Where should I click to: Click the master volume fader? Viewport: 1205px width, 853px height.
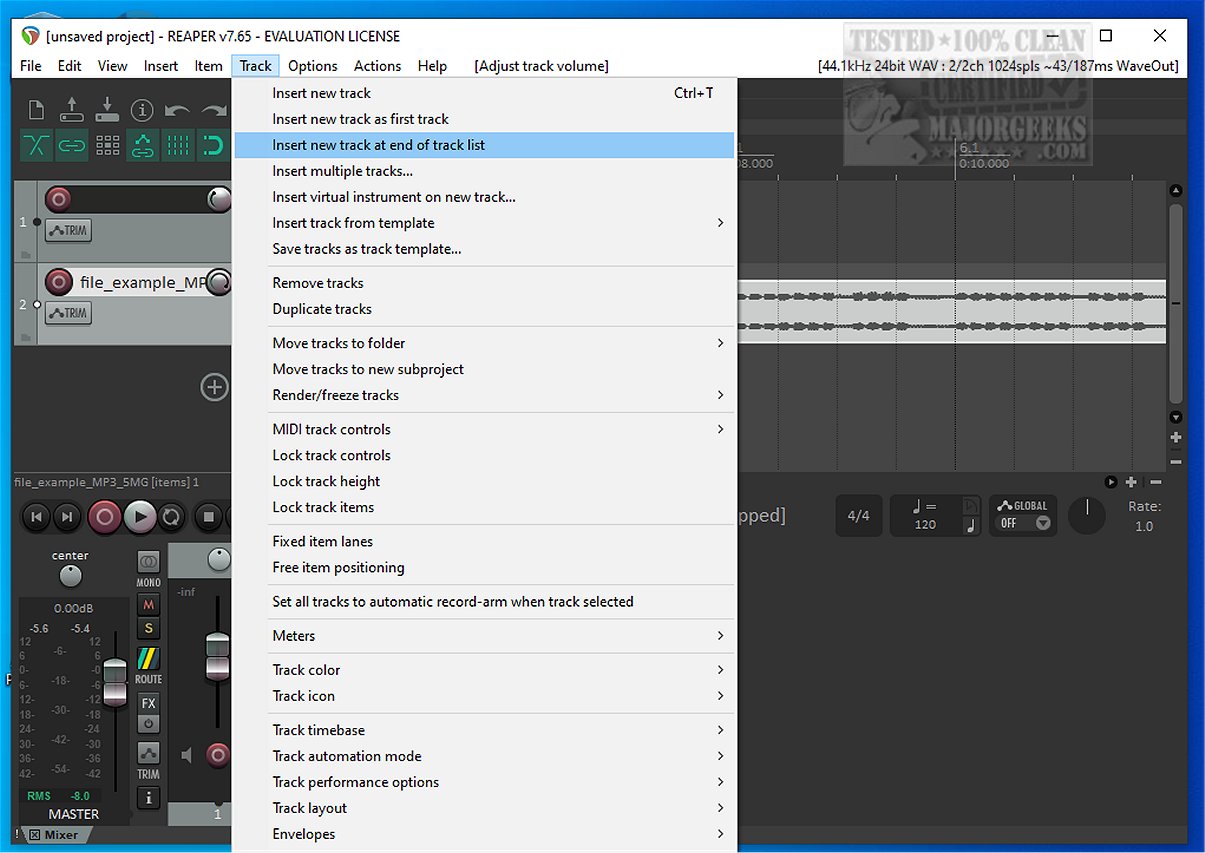click(115, 682)
